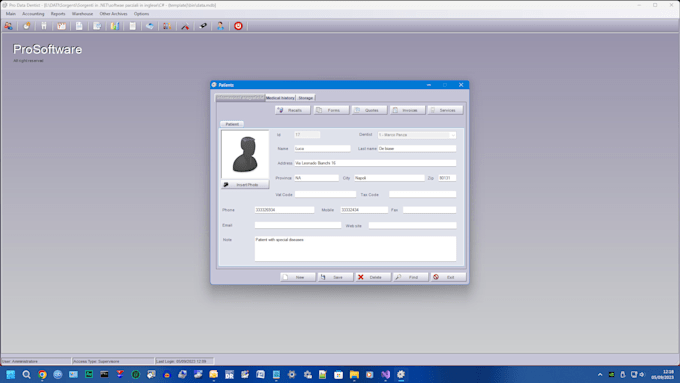This screenshot has width=680, height=383.
Task: Open the Main menu
Action: tap(10, 14)
